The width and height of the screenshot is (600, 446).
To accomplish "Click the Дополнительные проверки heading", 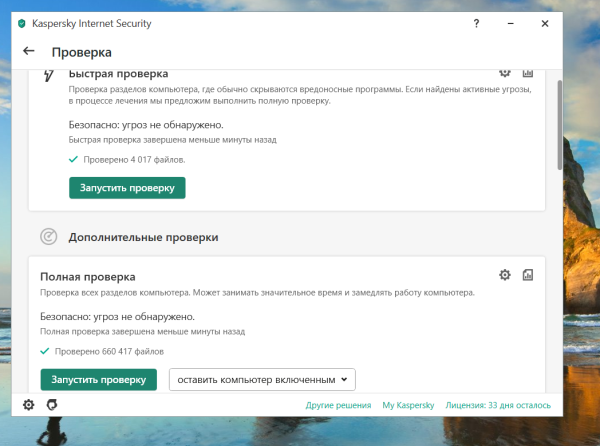I will point(143,237).
